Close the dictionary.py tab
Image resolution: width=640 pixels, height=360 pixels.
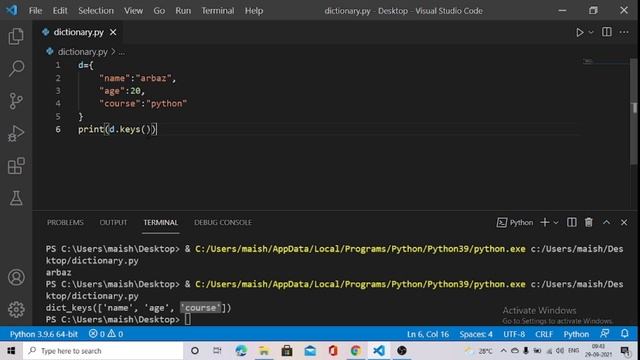(113, 32)
